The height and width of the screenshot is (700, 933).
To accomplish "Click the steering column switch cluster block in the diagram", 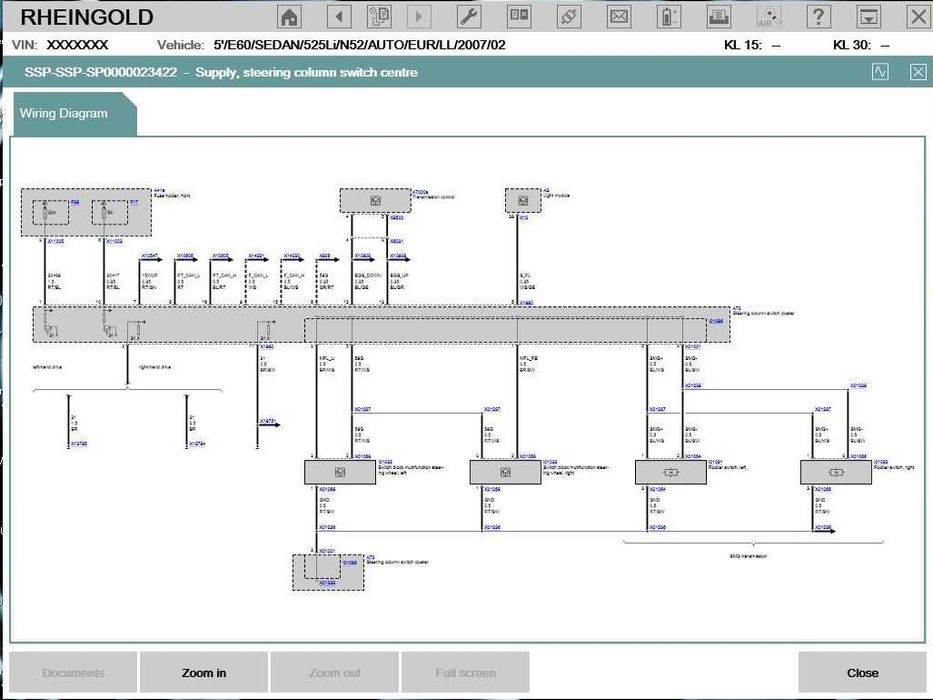I will pos(381,325).
